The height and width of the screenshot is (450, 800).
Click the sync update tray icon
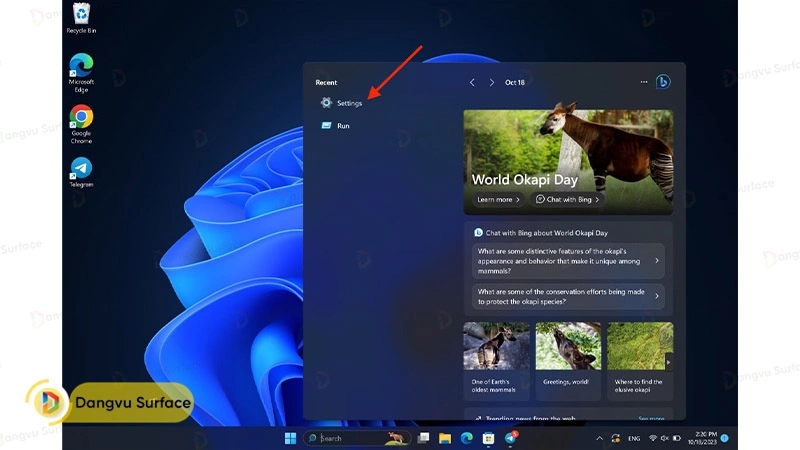(x=616, y=438)
